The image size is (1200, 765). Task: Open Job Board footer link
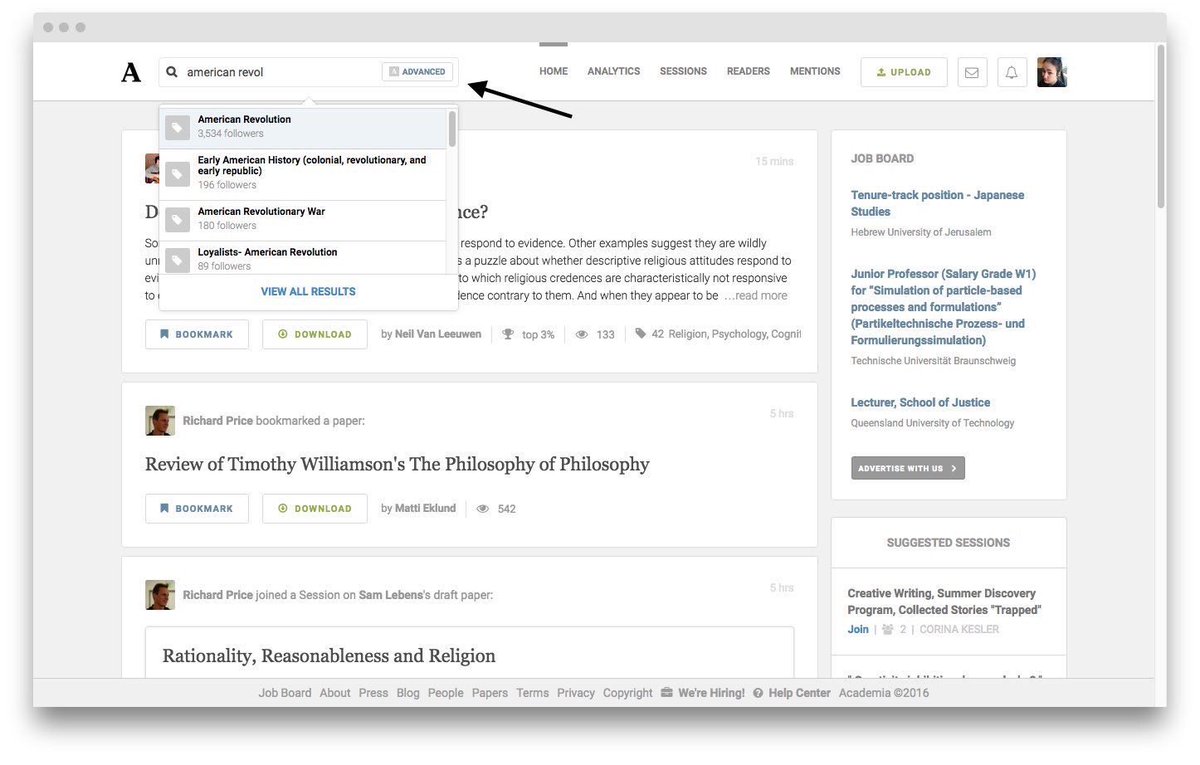285,693
